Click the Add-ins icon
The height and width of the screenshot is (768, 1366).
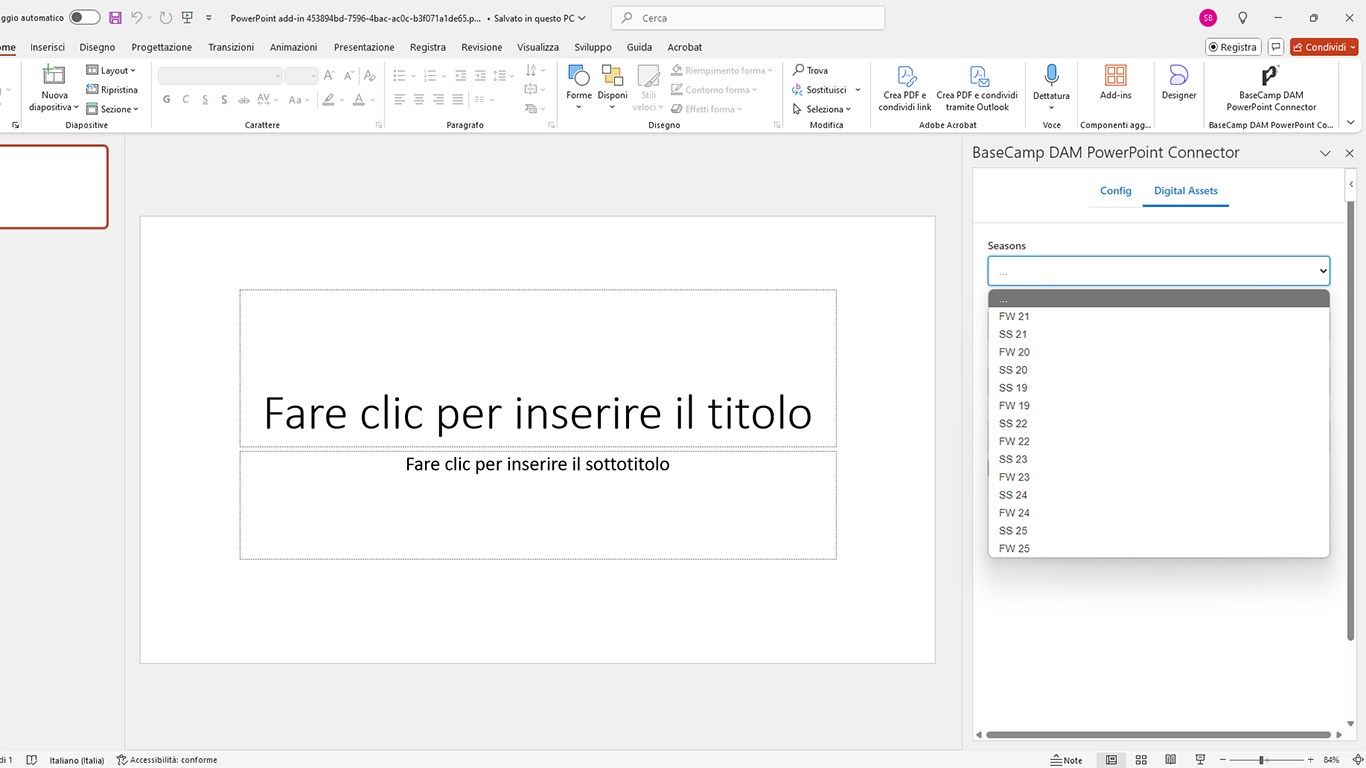click(x=1115, y=82)
